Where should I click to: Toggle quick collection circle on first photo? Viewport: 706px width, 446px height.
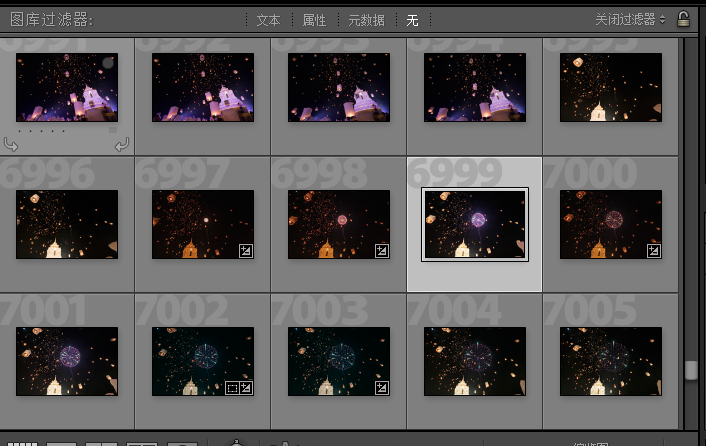point(108,63)
